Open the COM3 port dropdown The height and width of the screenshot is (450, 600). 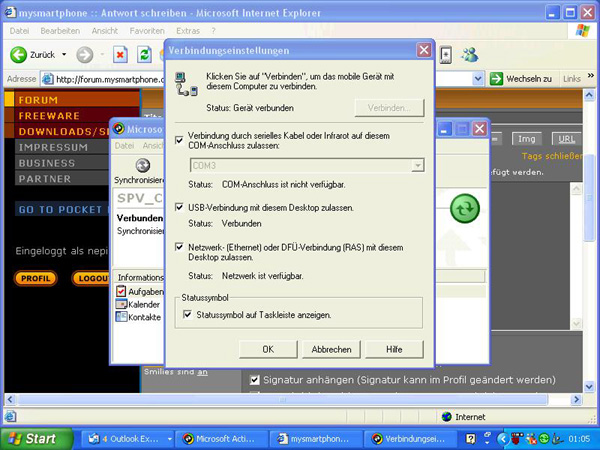[x=417, y=166]
